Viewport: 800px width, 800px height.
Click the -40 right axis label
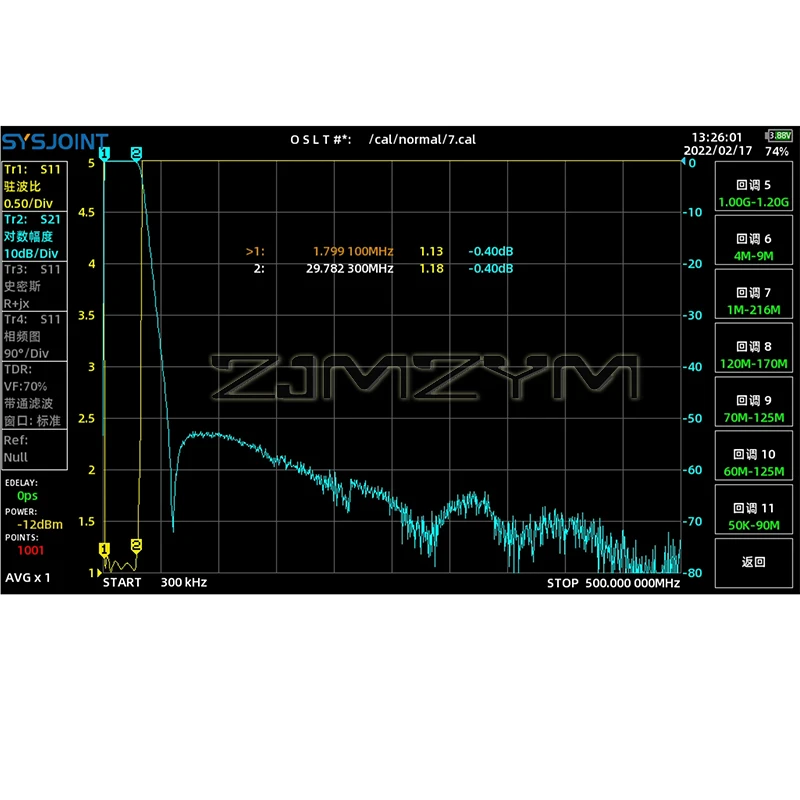tap(692, 367)
